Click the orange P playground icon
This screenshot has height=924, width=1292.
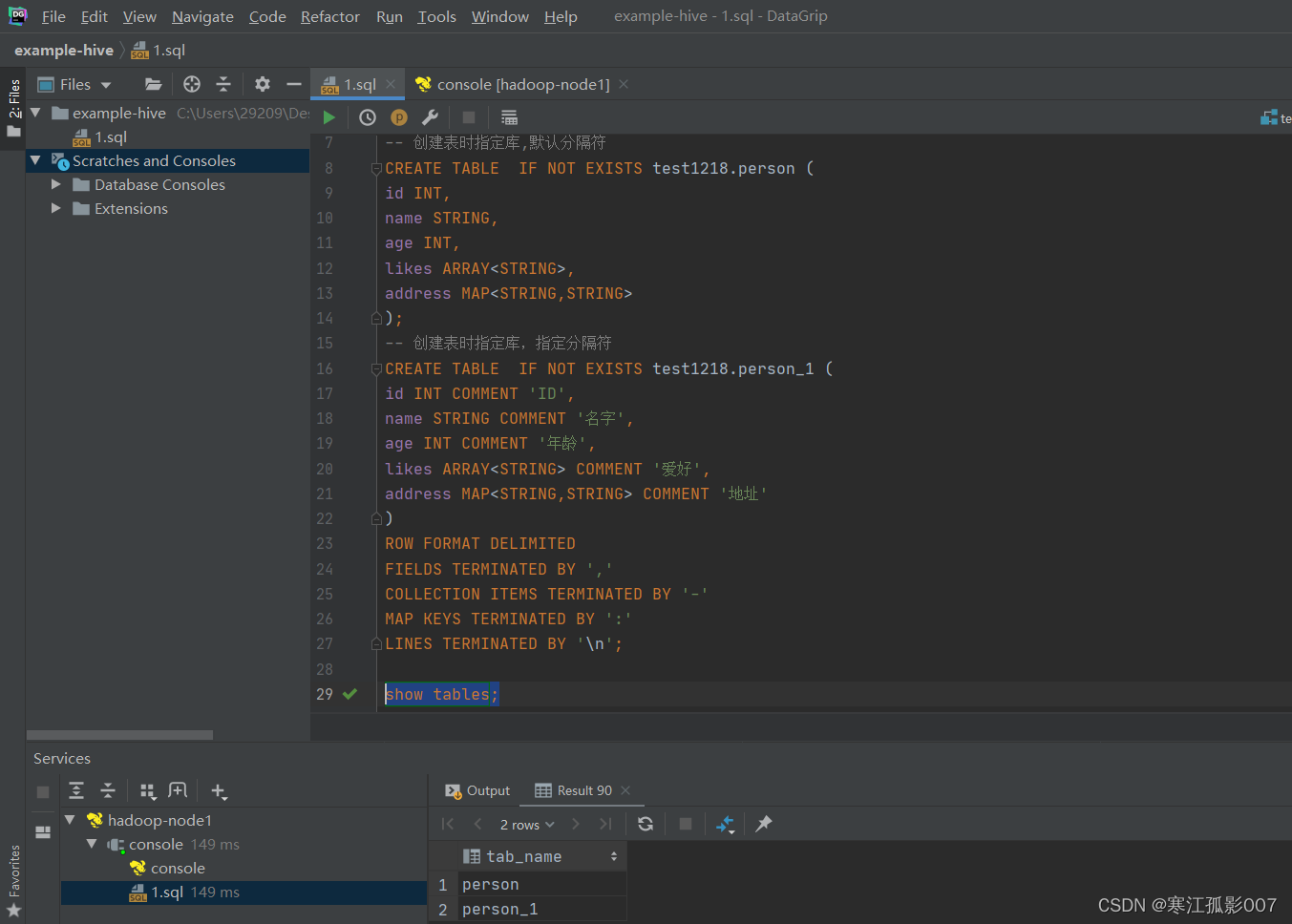[399, 117]
